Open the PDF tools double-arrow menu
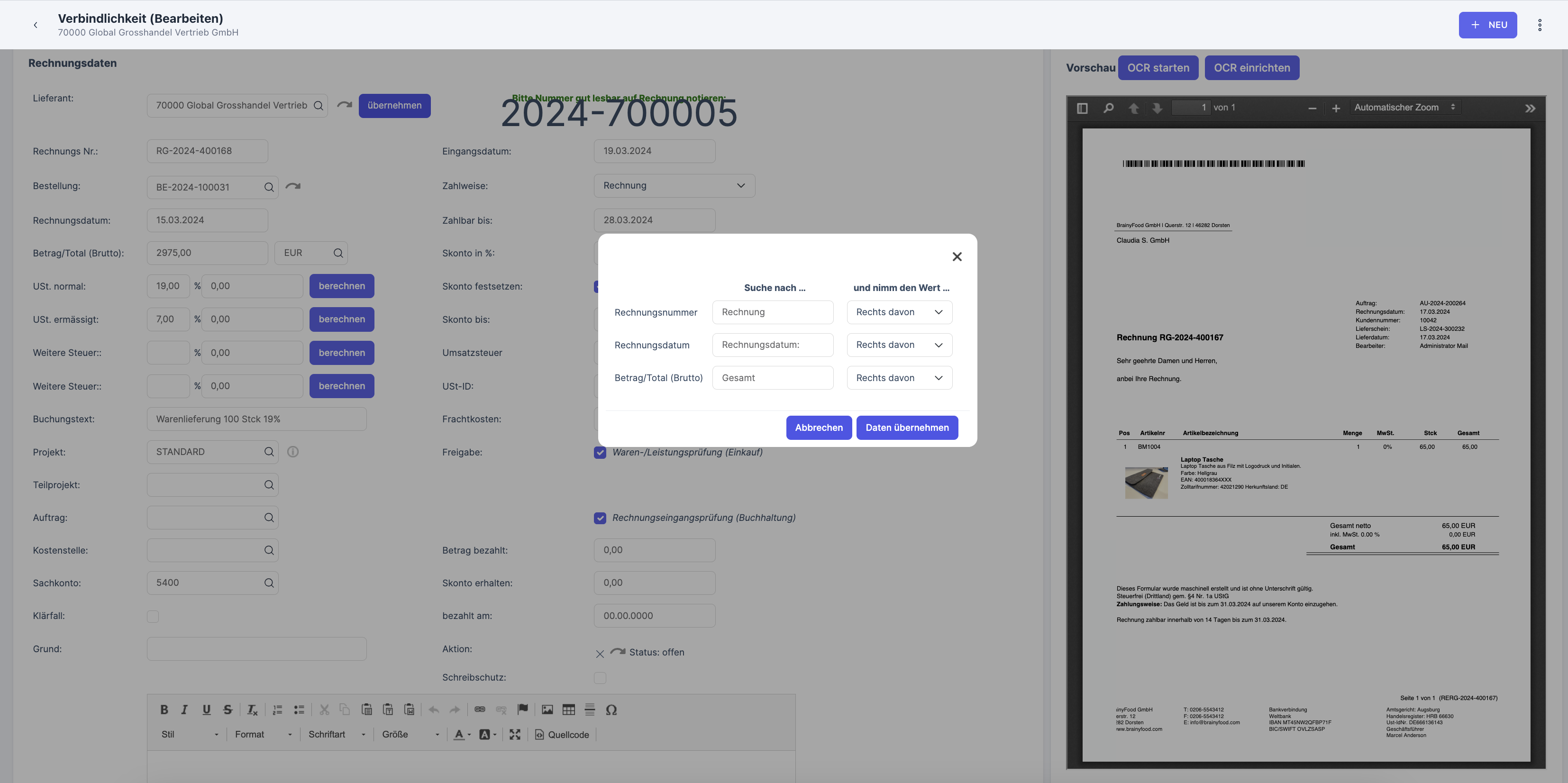Screen dimensions: 1568x783 click(1530, 109)
